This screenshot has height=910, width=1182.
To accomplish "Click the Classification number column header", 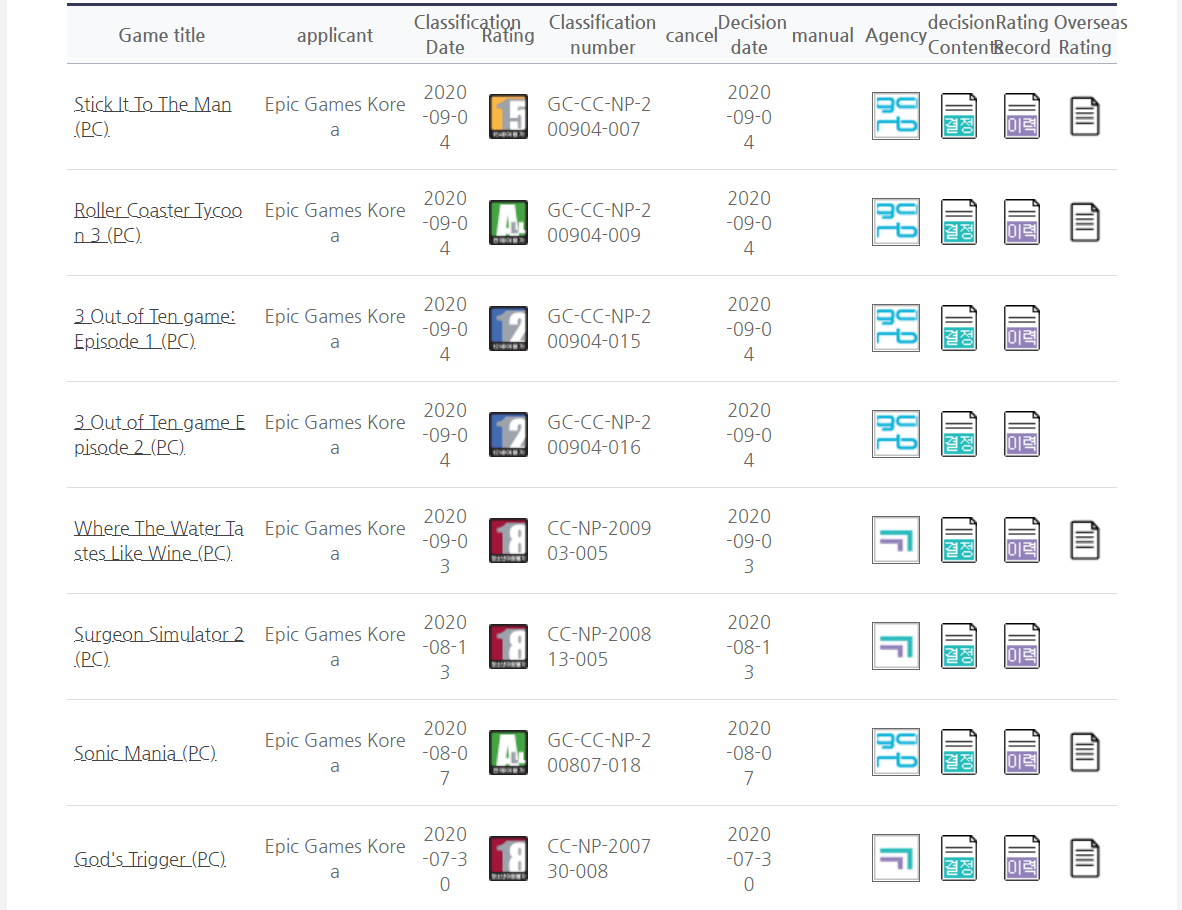I will pyautogui.click(x=602, y=35).
